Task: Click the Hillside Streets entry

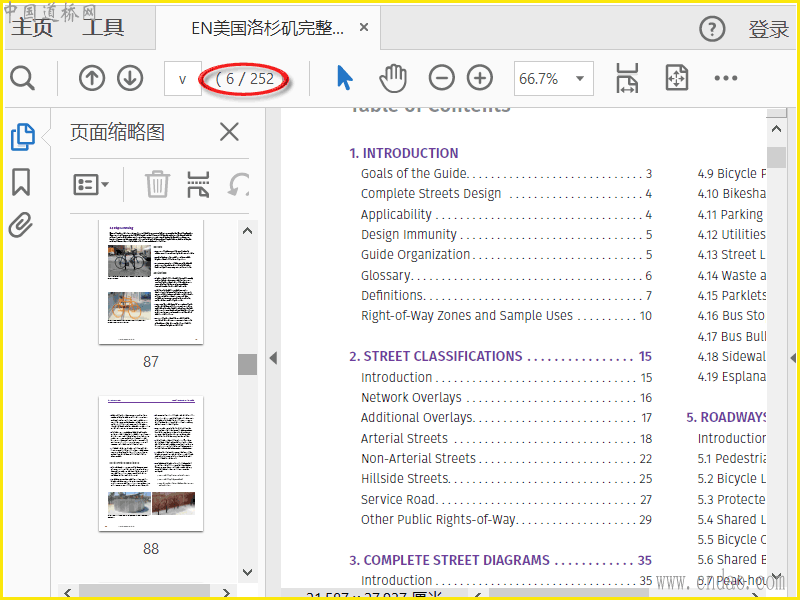Action: click(x=506, y=479)
